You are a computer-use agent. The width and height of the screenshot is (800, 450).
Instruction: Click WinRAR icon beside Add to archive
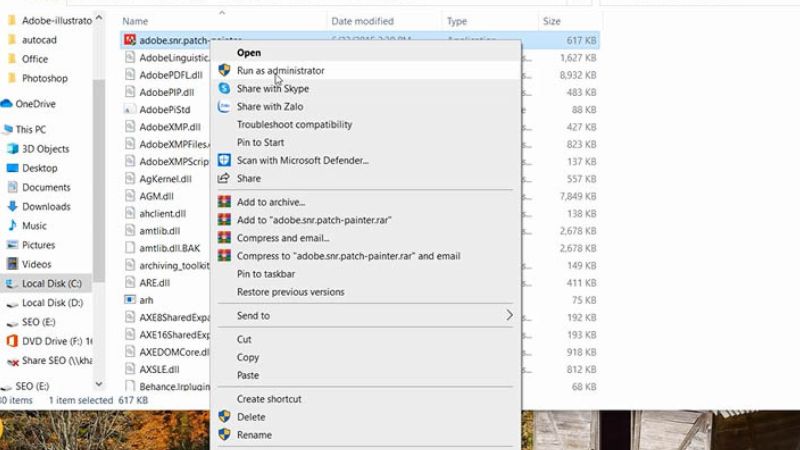pos(224,202)
